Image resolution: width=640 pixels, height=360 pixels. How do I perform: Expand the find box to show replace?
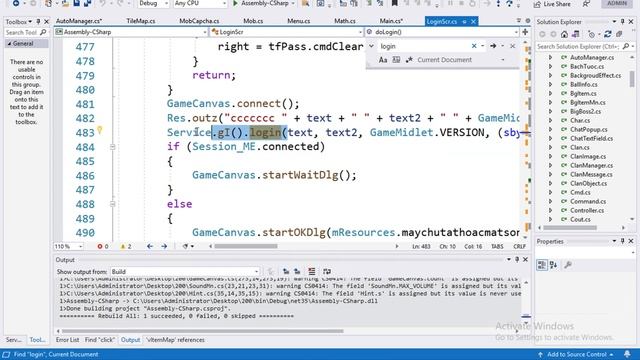371,46
